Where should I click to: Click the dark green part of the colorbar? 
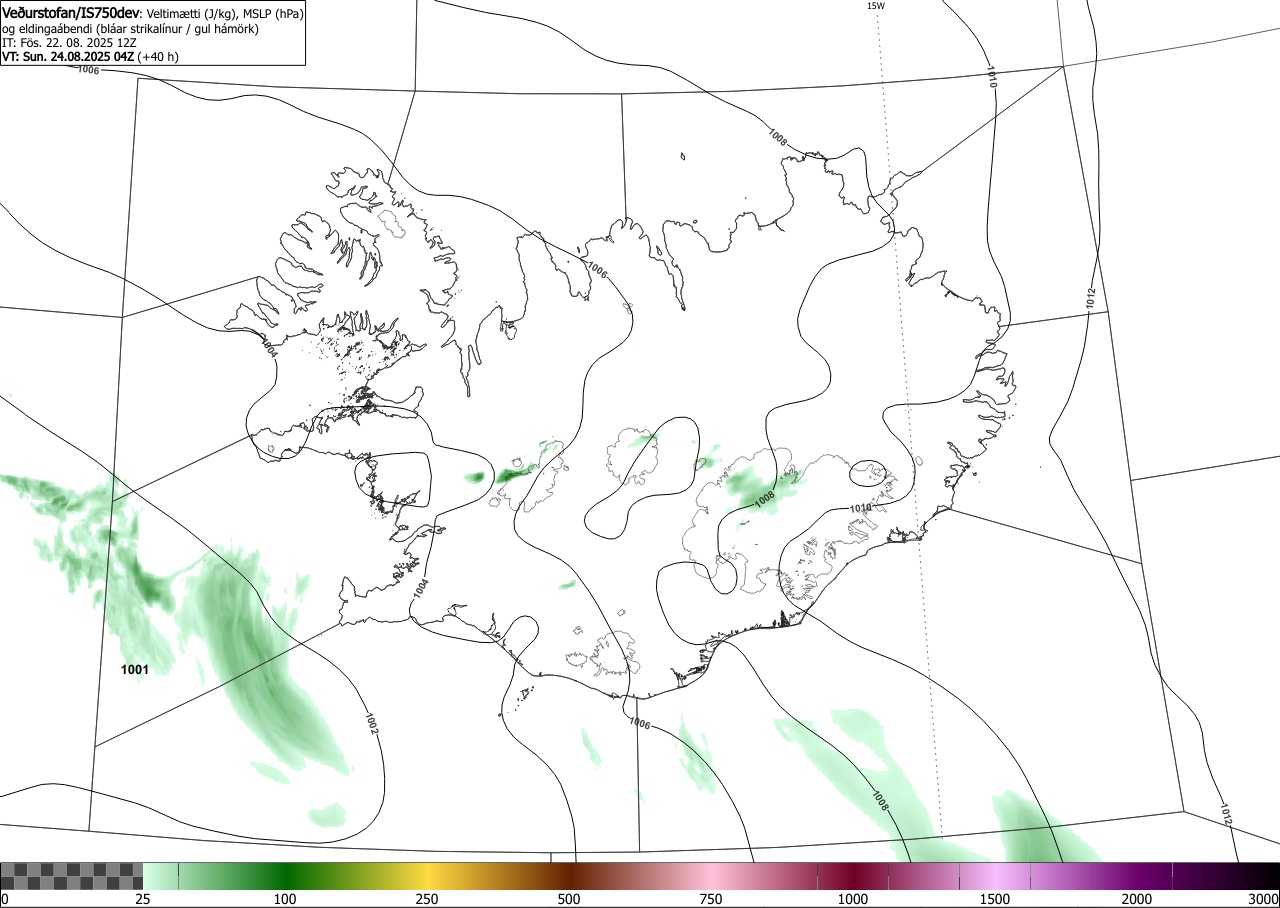click(x=285, y=876)
